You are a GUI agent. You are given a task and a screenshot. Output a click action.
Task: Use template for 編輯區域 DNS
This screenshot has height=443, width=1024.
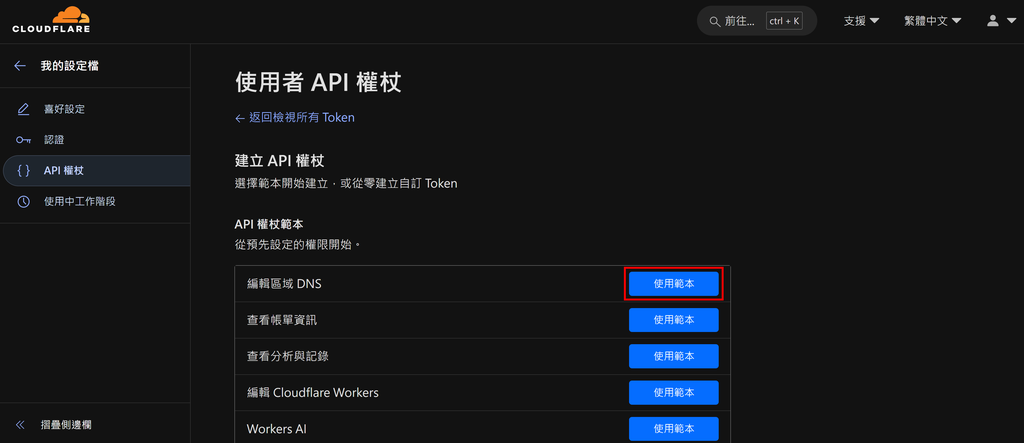[x=673, y=284]
